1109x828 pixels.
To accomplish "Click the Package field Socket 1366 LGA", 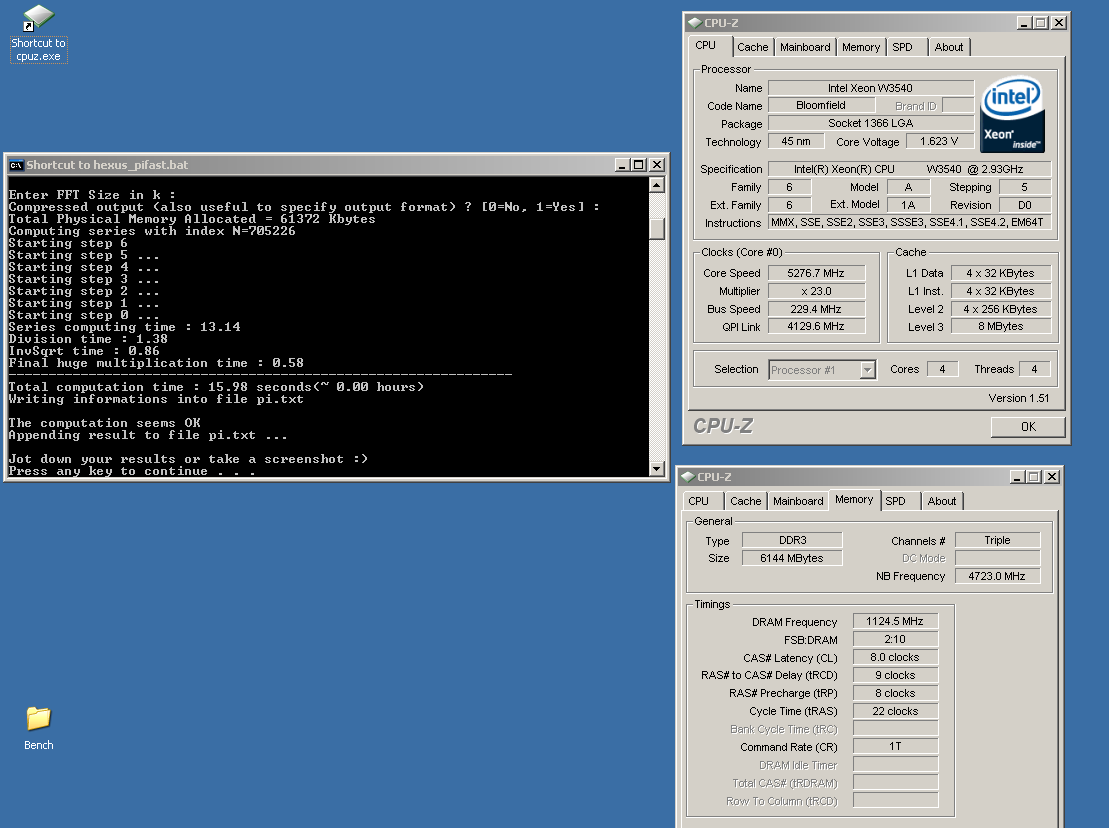I will click(871, 123).
